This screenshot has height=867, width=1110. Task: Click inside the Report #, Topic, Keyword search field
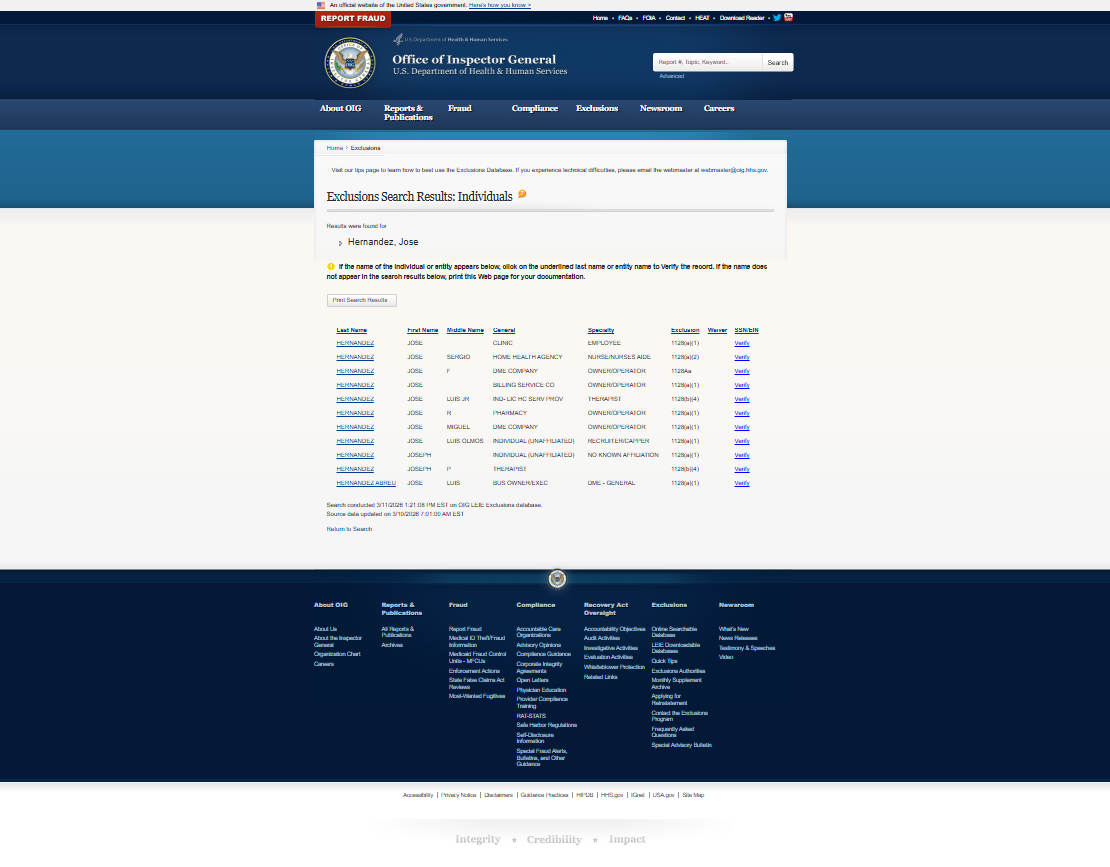click(705, 61)
